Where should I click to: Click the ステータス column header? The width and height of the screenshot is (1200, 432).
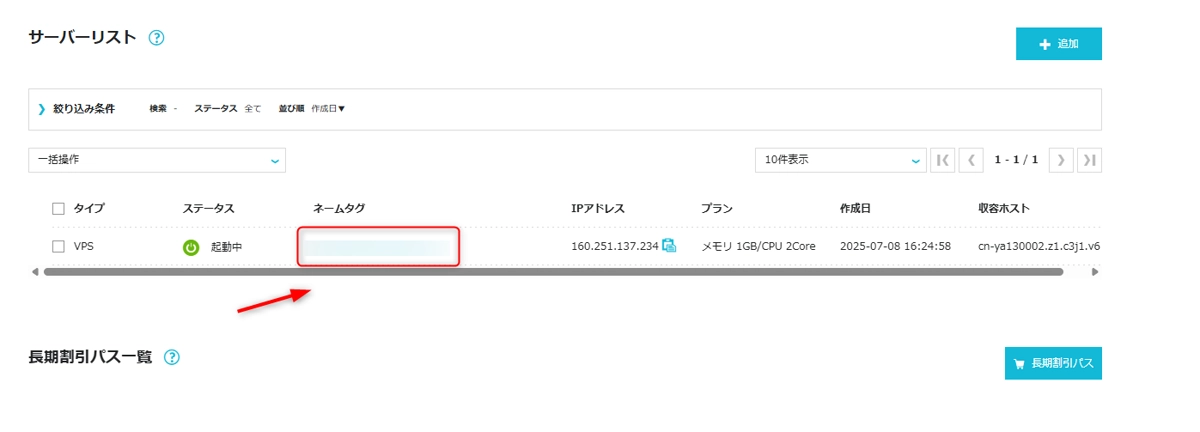pyautogui.click(x=208, y=209)
